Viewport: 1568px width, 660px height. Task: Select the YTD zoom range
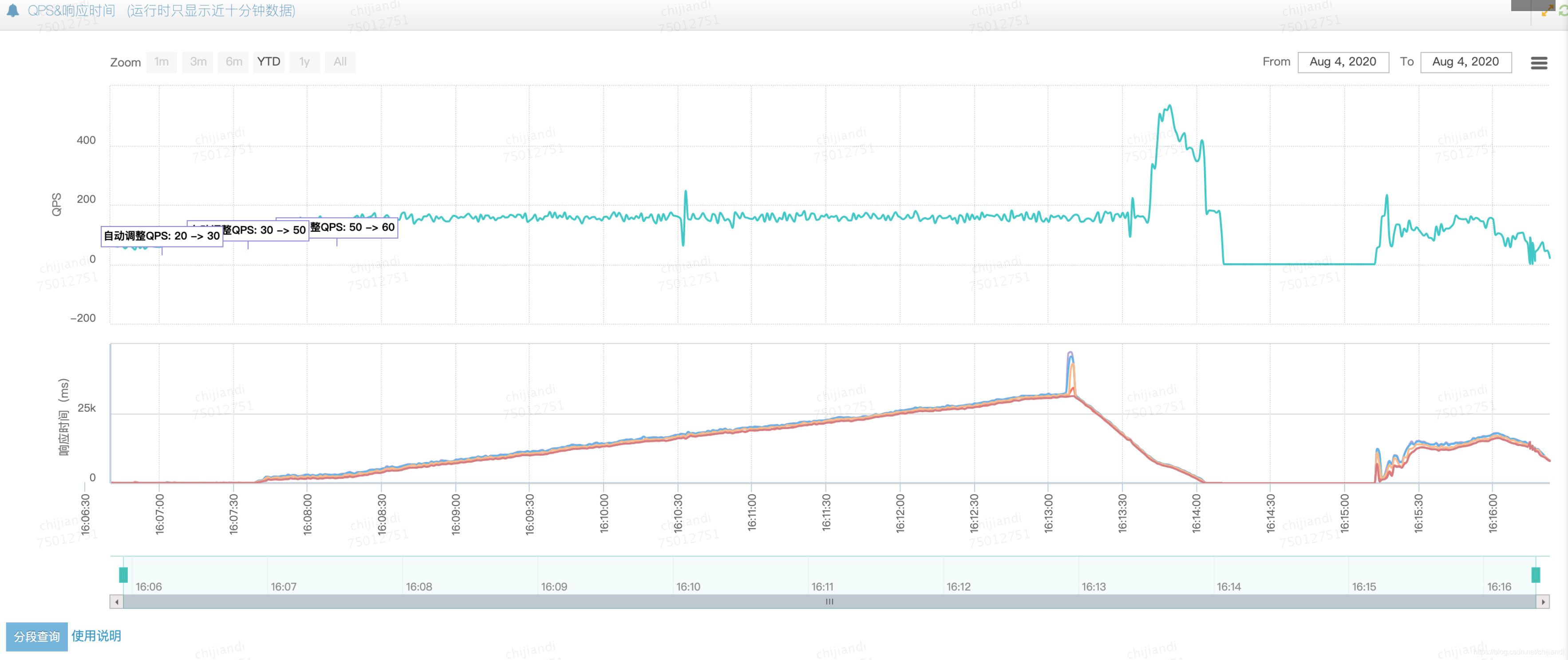point(269,62)
